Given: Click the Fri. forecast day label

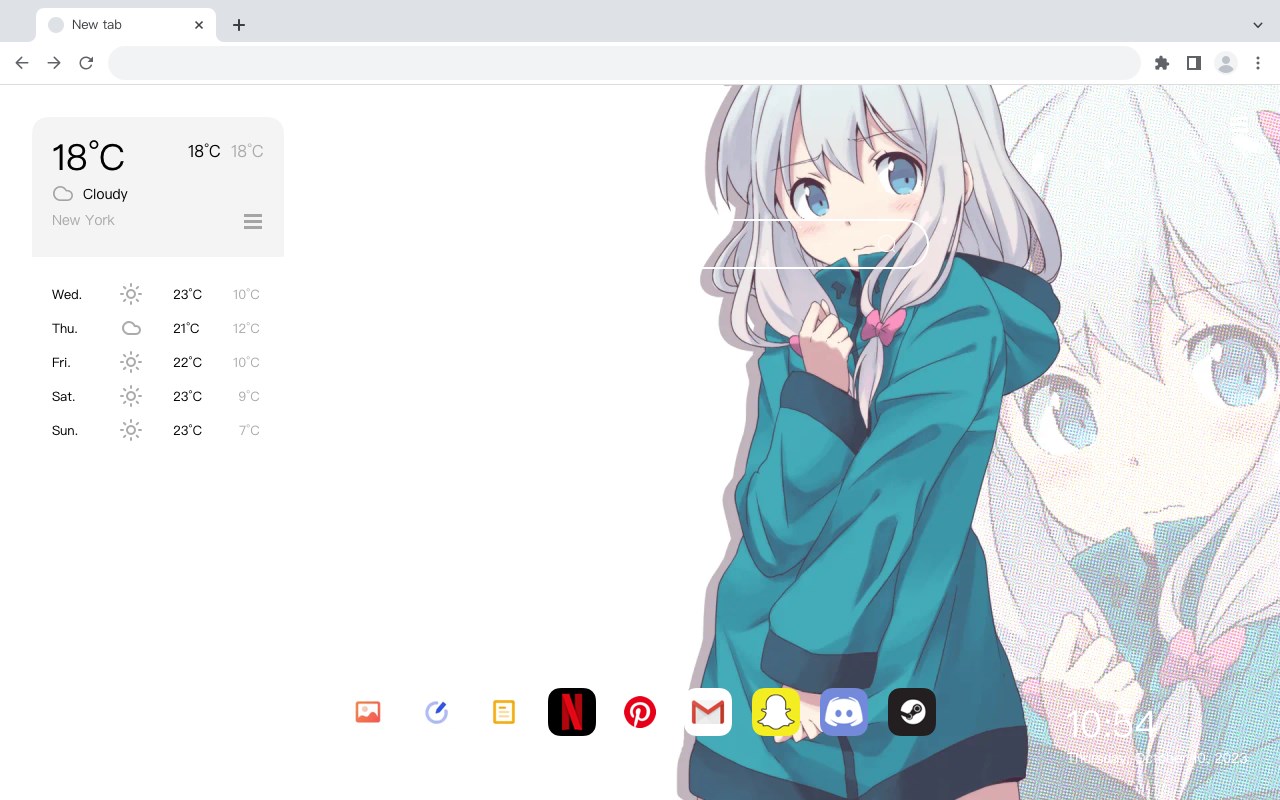Looking at the screenshot, I should (63, 362).
